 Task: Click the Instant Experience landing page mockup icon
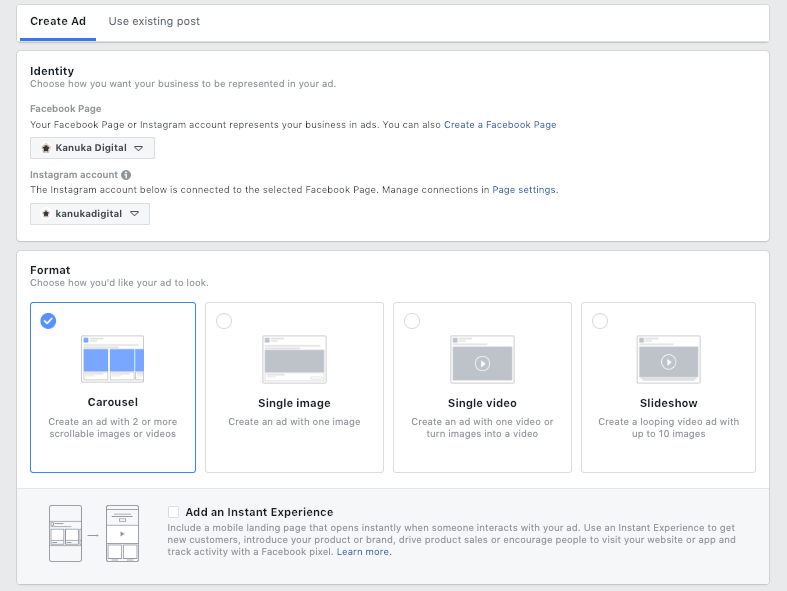click(122, 534)
